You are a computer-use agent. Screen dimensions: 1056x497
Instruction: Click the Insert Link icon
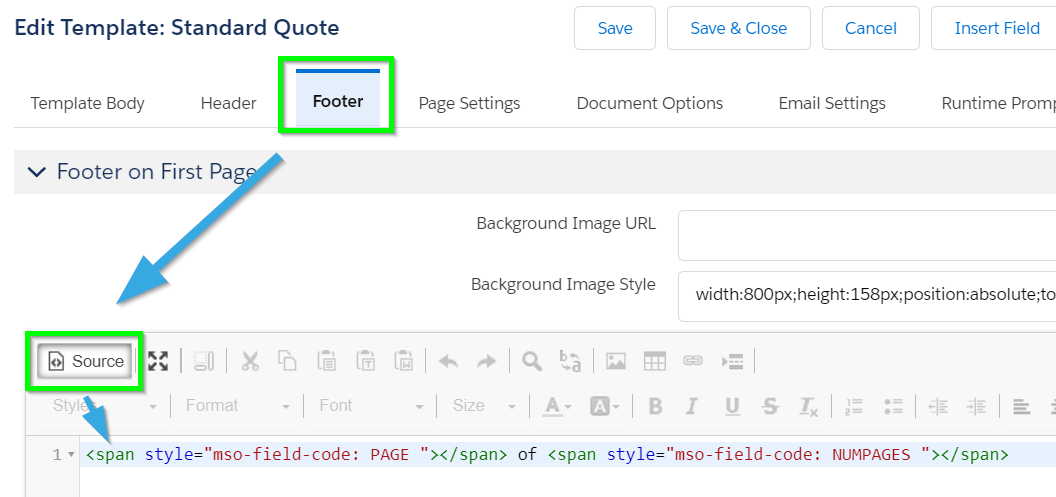693,362
